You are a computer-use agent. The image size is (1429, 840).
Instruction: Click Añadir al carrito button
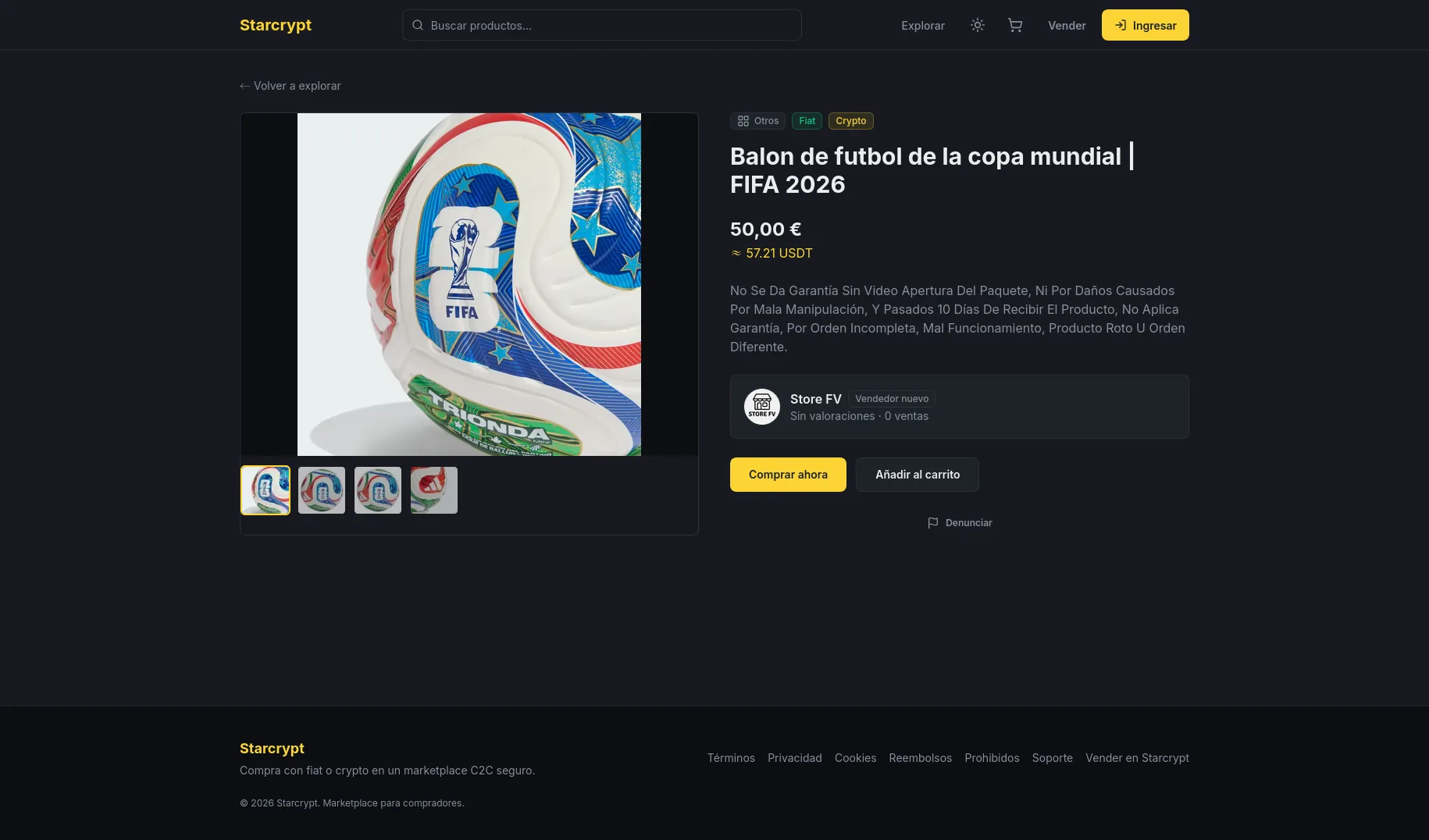coord(918,475)
